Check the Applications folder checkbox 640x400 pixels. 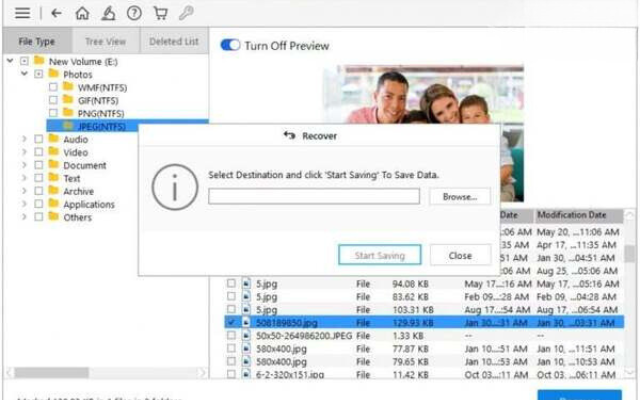pyautogui.click(x=38, y=204)
